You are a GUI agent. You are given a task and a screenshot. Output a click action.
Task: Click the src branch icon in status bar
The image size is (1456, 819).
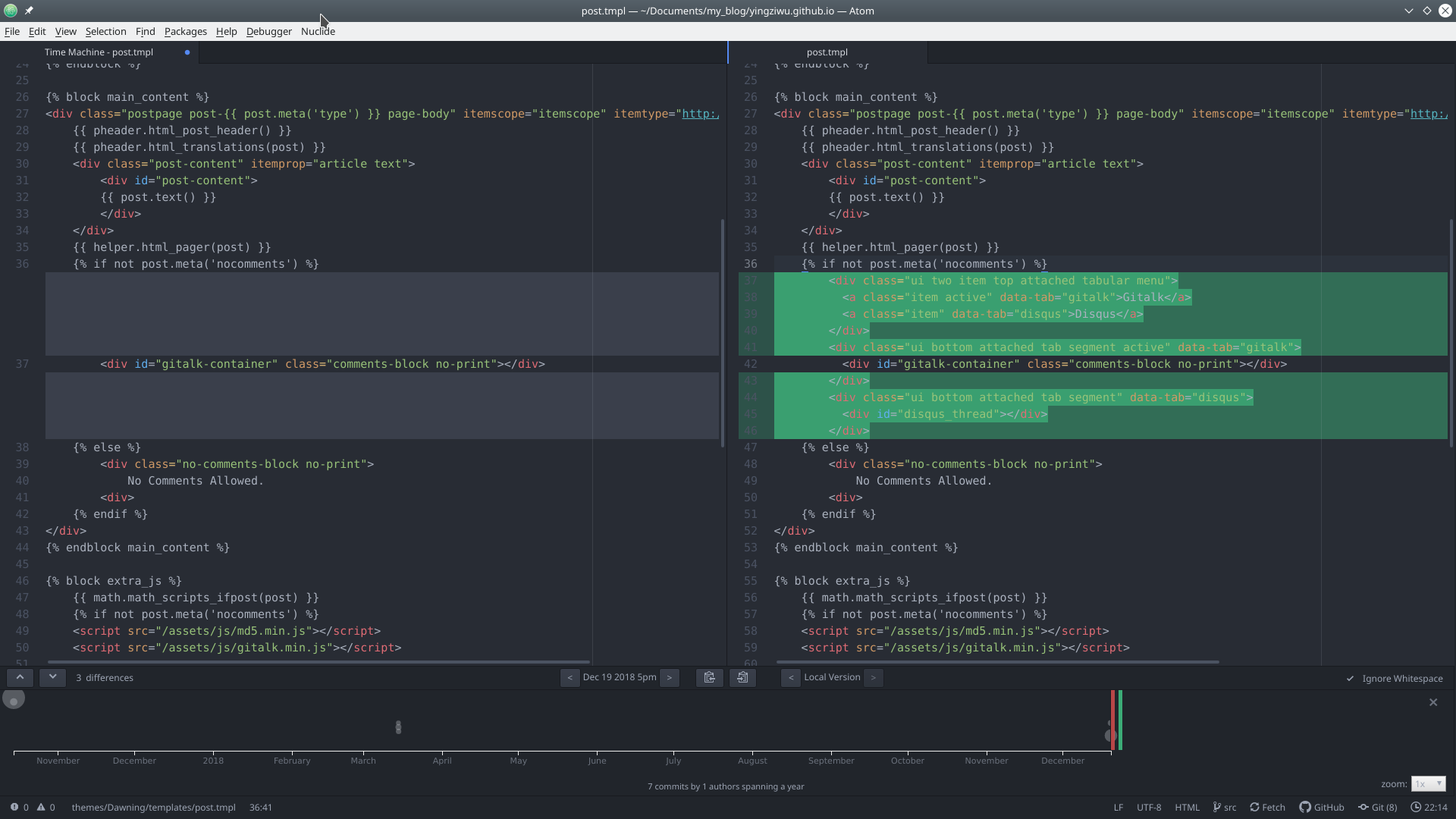pyautogui.click(x=1224, y=807)
